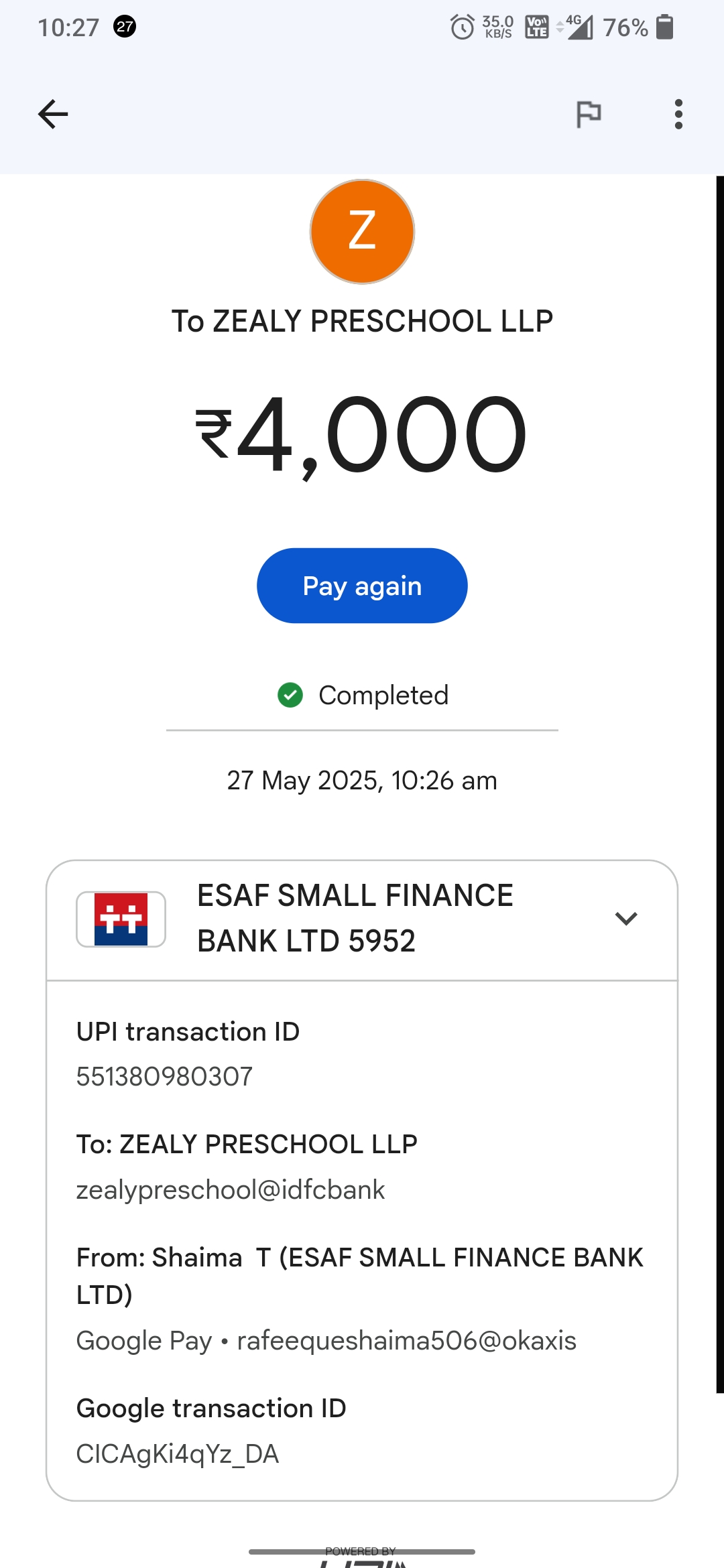Tap the alarm clock status icon
Image resolution: width=724 pixels, height=1568 pixels.
(462, 27)
